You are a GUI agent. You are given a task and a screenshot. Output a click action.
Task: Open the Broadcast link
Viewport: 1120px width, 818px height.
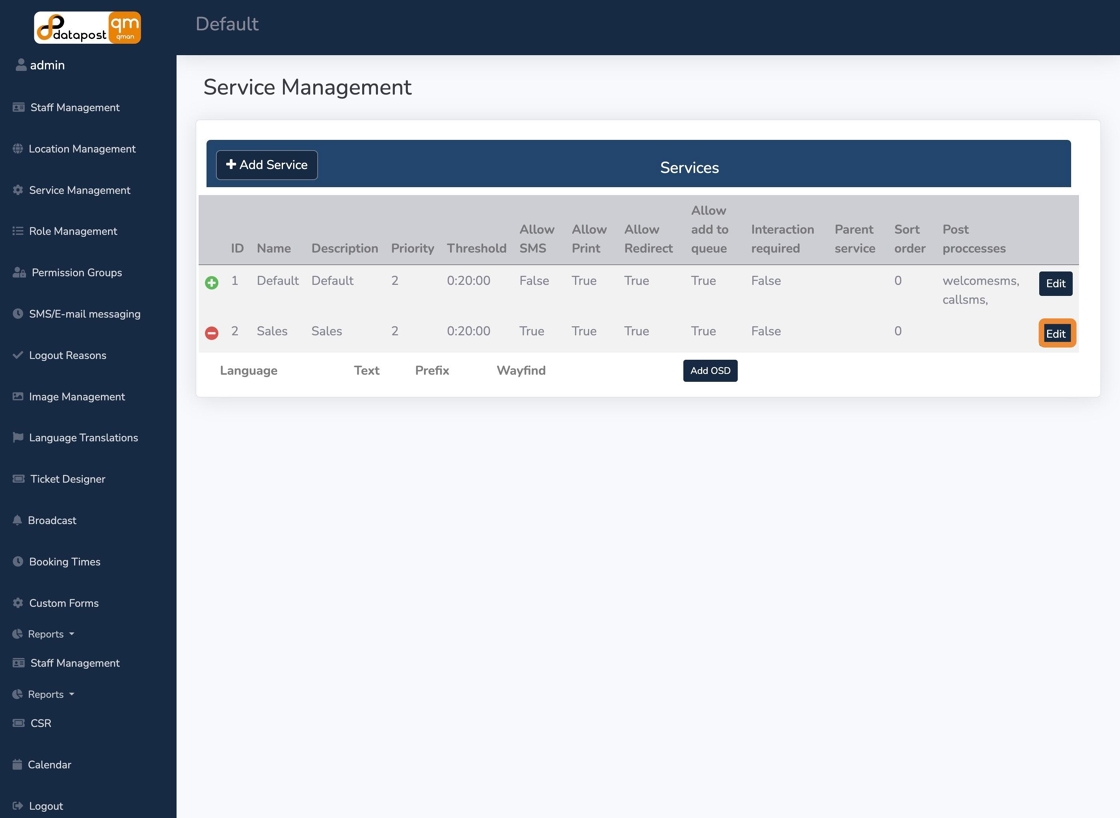(52, 520)
